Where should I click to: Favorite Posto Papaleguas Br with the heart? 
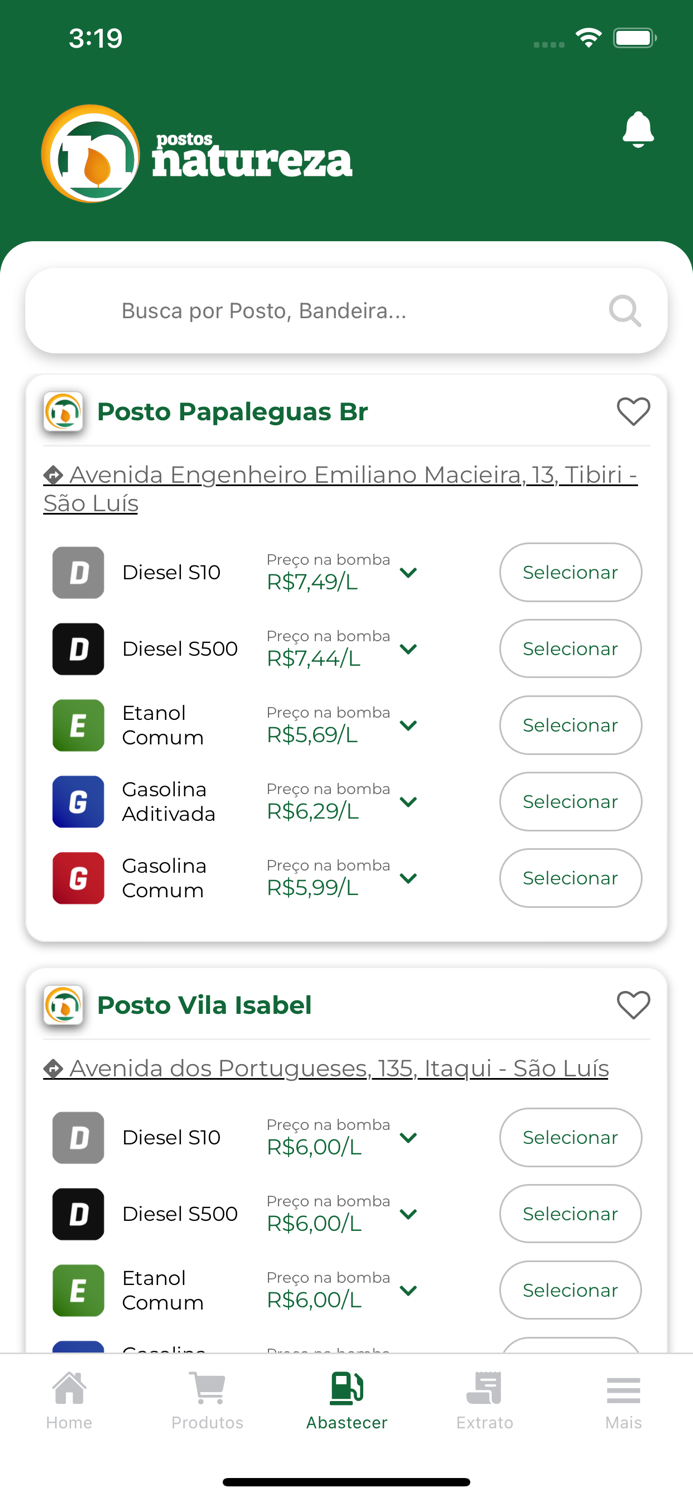[633, 411]
